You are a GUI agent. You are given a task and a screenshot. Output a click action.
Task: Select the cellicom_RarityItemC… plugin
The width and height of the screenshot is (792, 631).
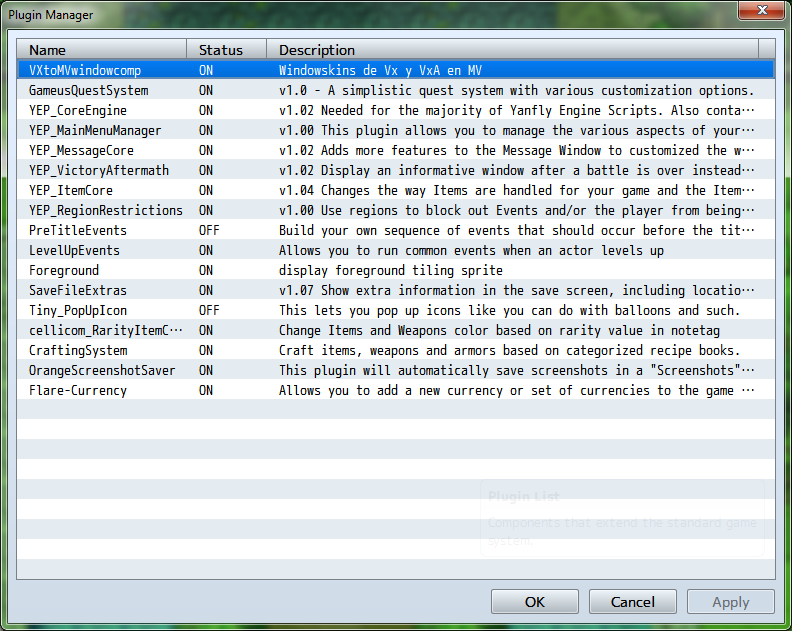395,330
